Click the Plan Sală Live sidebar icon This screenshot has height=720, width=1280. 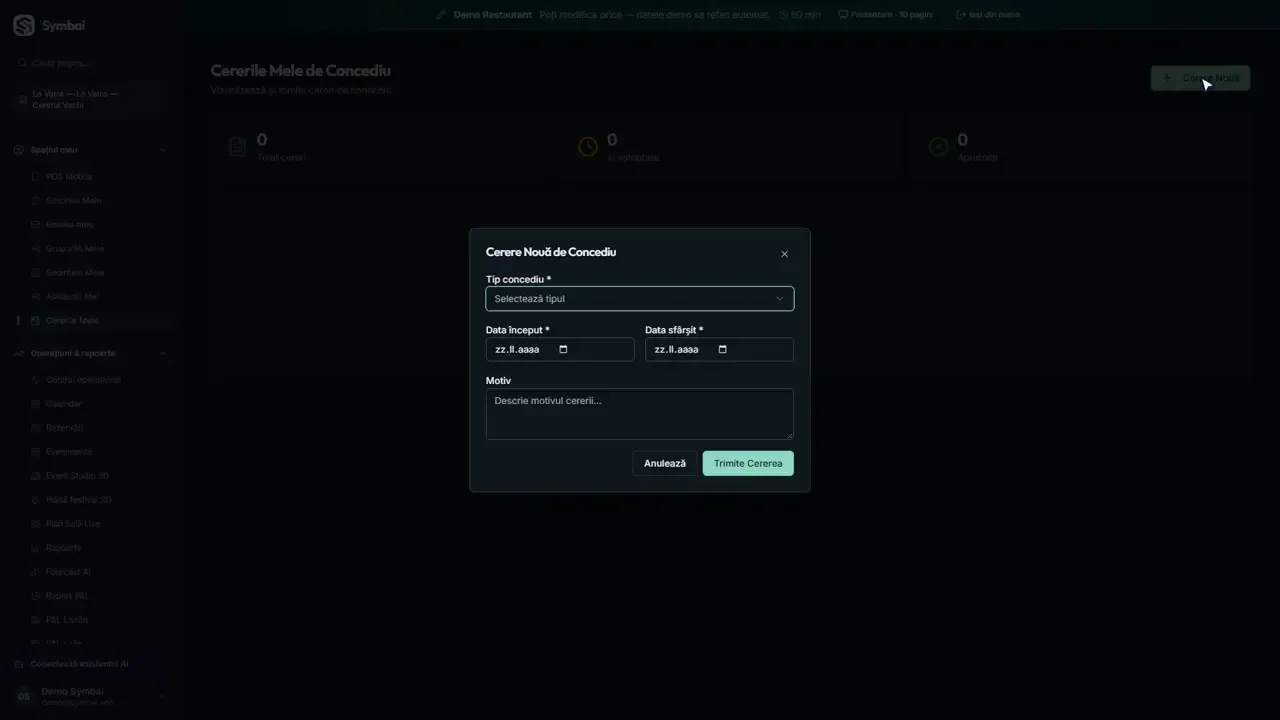click(36, 524)
